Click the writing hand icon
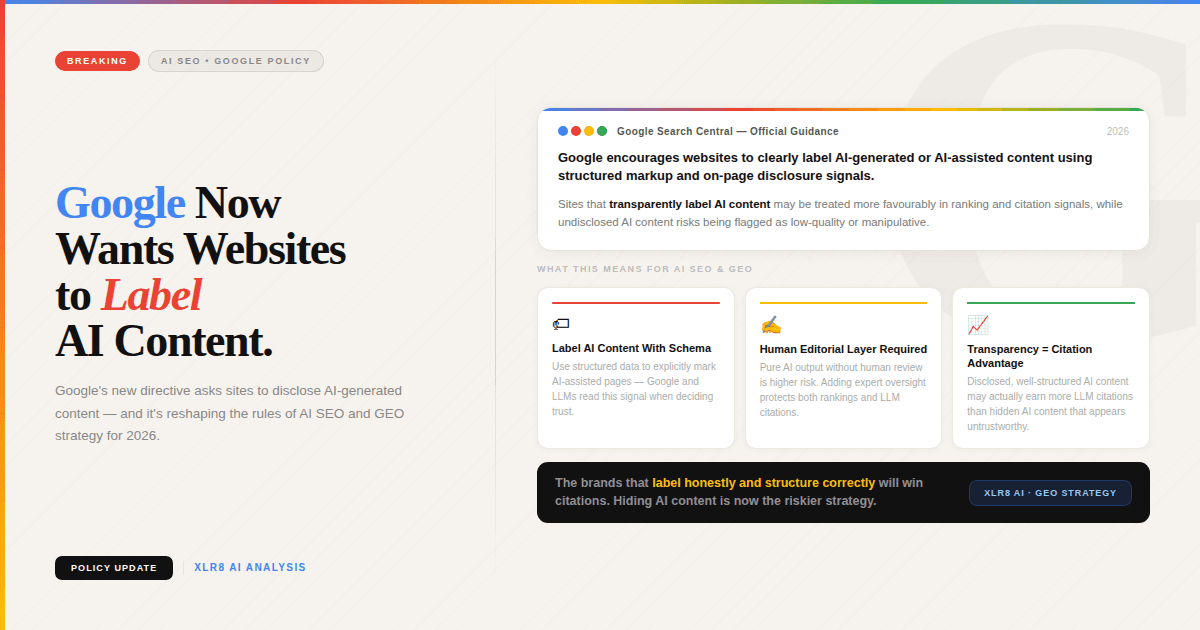 tap(770, 325)
